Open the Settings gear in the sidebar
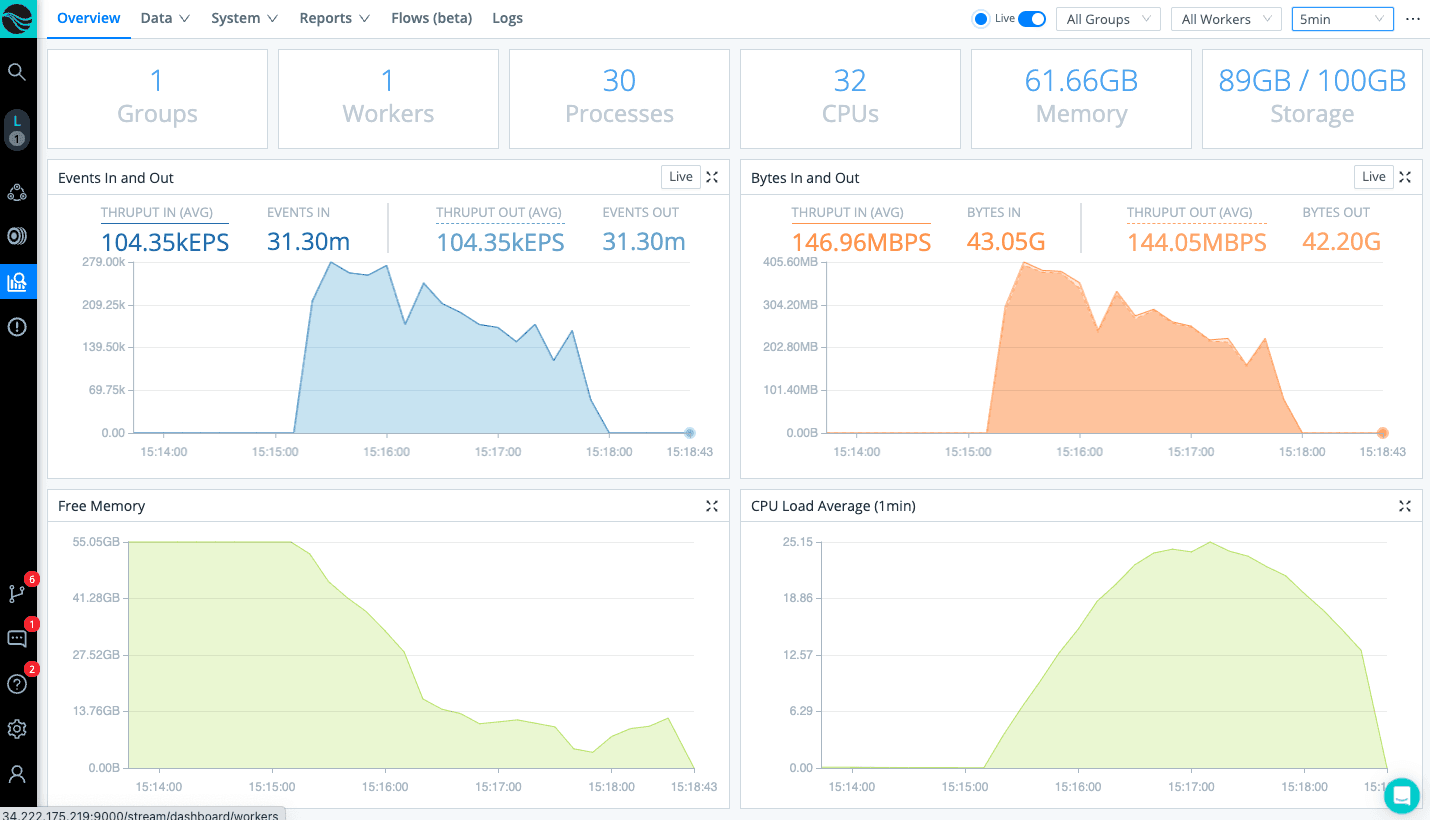1430x820 pixels. 17,729
